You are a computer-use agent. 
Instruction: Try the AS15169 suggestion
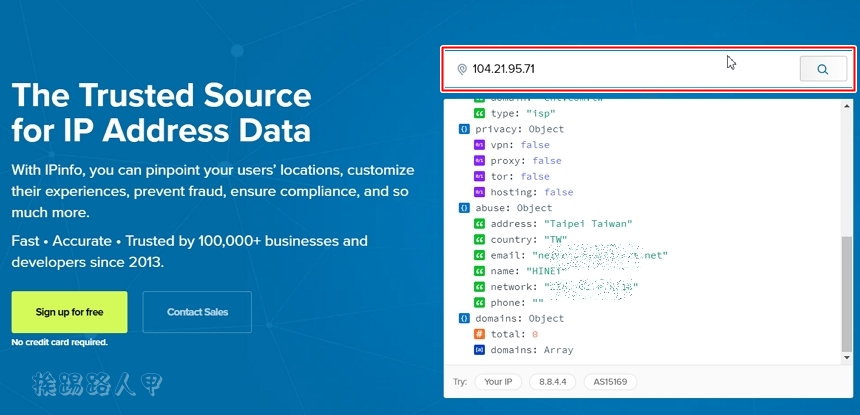(x=610, y=382)
